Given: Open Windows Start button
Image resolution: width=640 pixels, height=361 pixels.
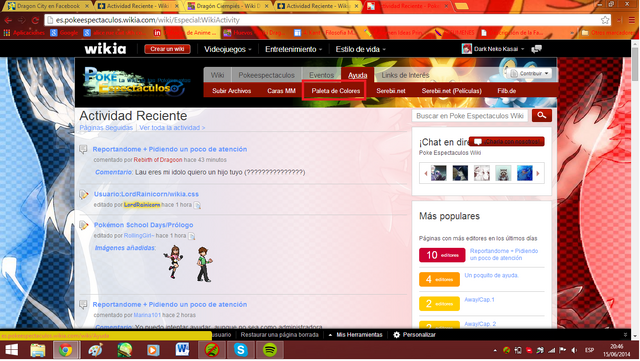Looking at the screenshot, I should point(11,350).
